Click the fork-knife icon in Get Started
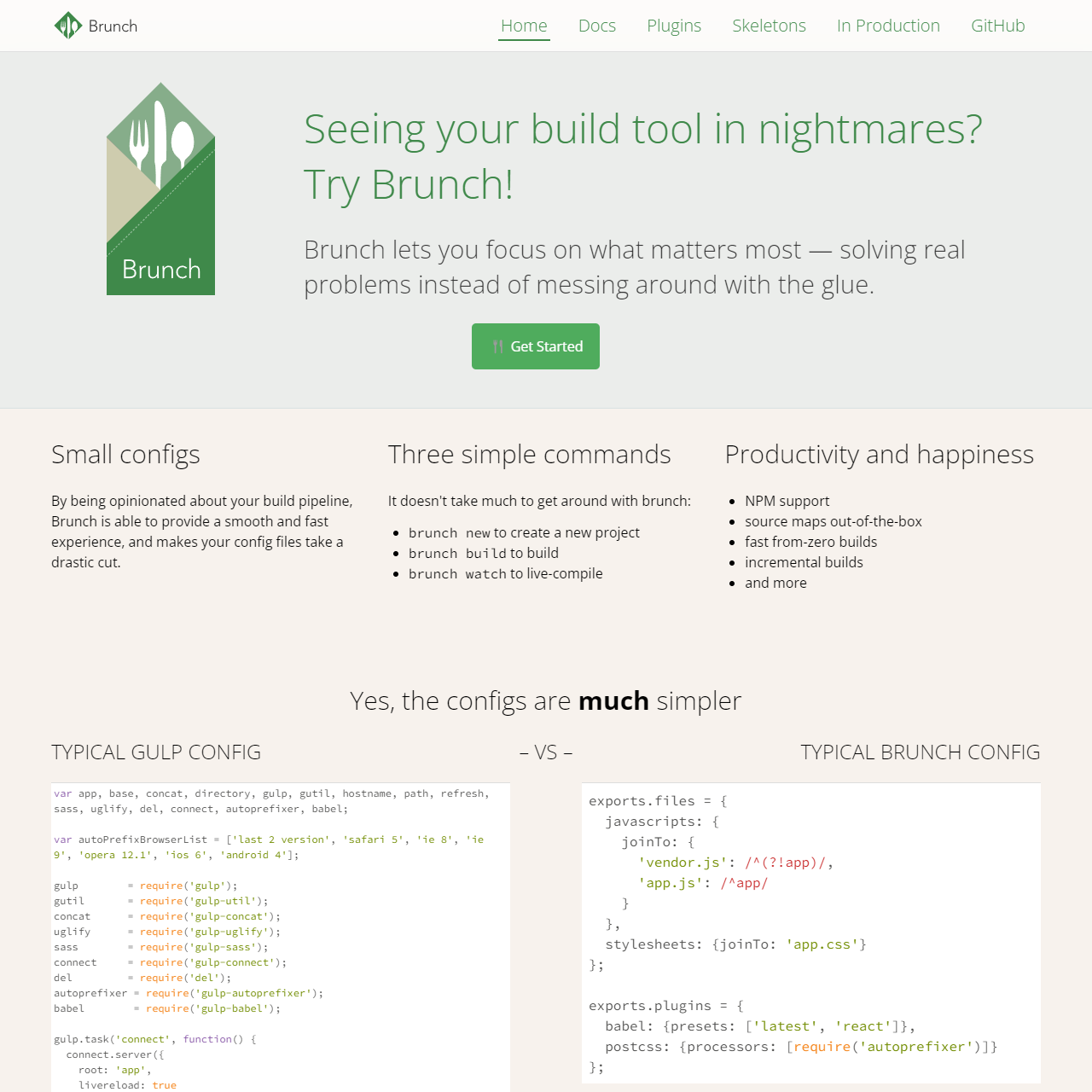The height and width of the screenshot is (1092, 1092). (x=498, y=346)
